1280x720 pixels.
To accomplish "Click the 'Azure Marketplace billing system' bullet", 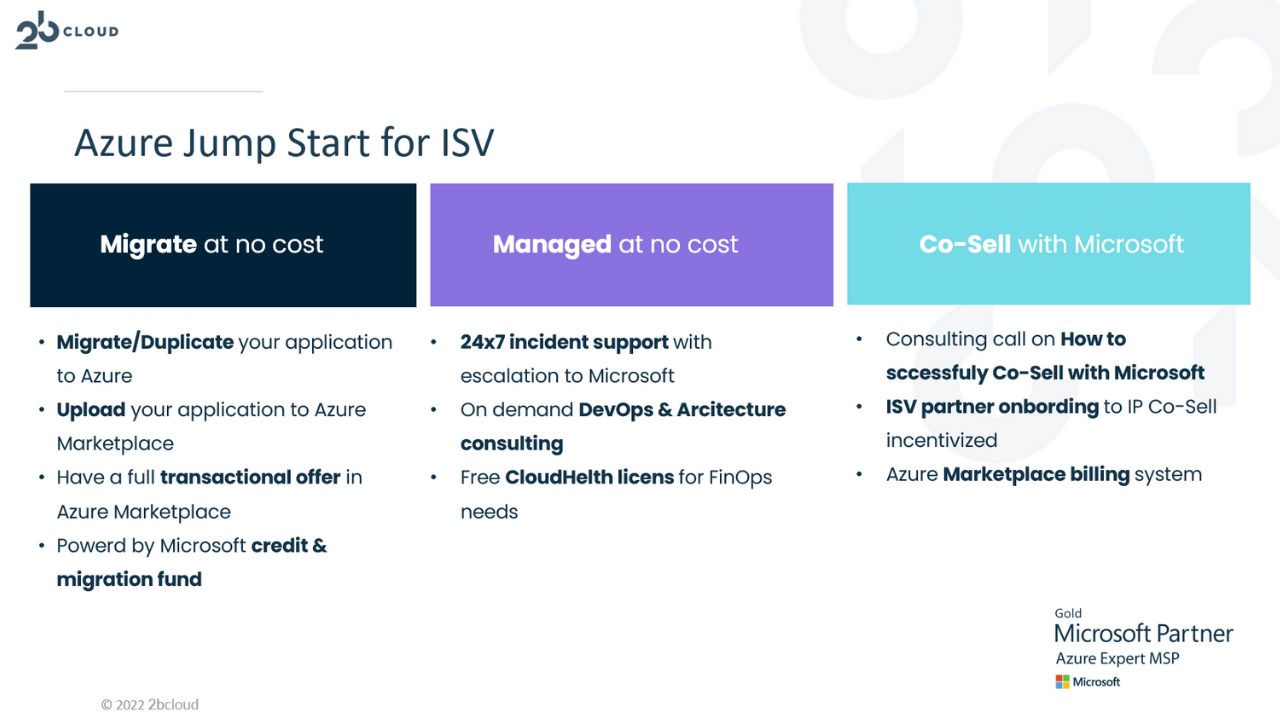I will click(x=1043, y=475).
